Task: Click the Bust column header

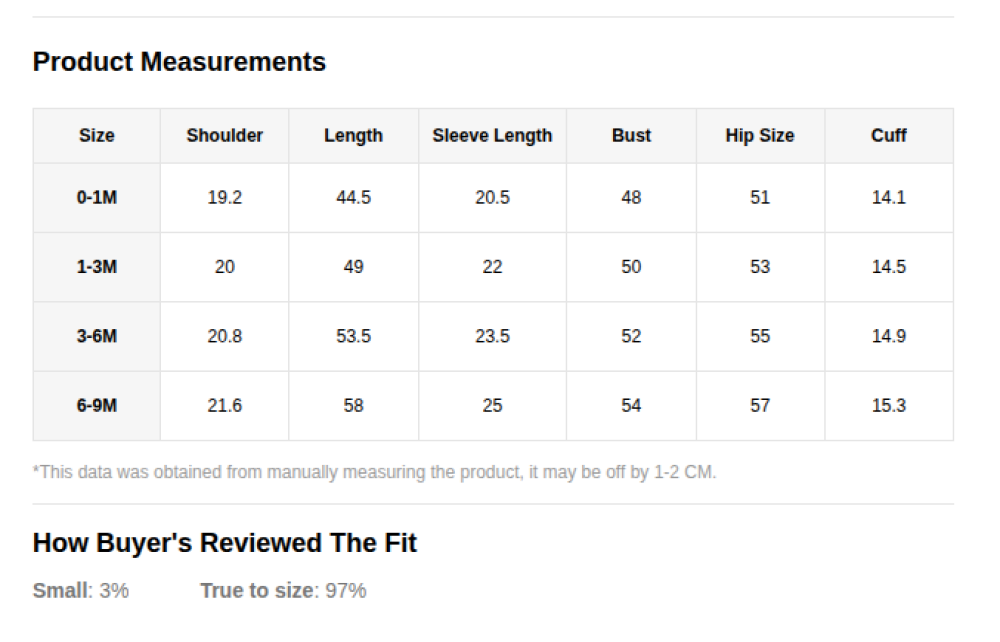Action: tap(631, 136)
